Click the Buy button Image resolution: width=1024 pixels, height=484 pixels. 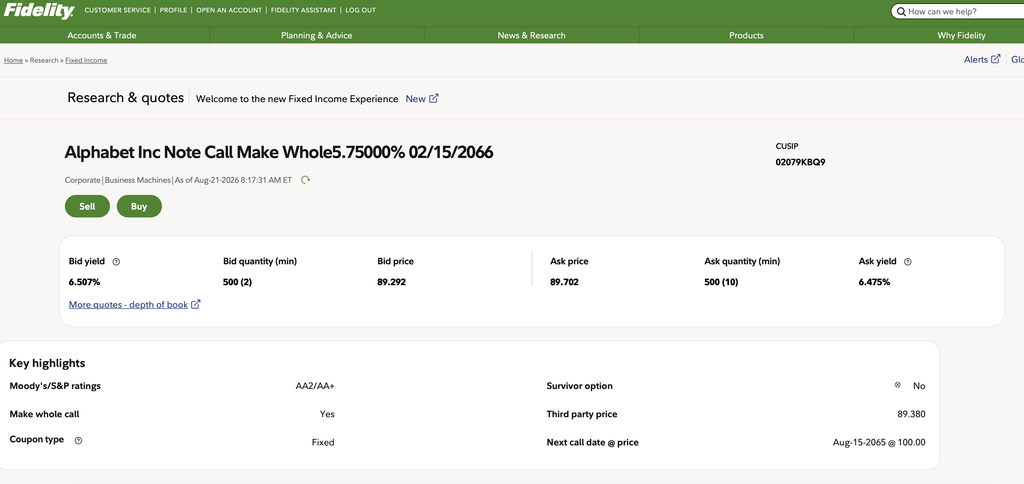(139, 206)
